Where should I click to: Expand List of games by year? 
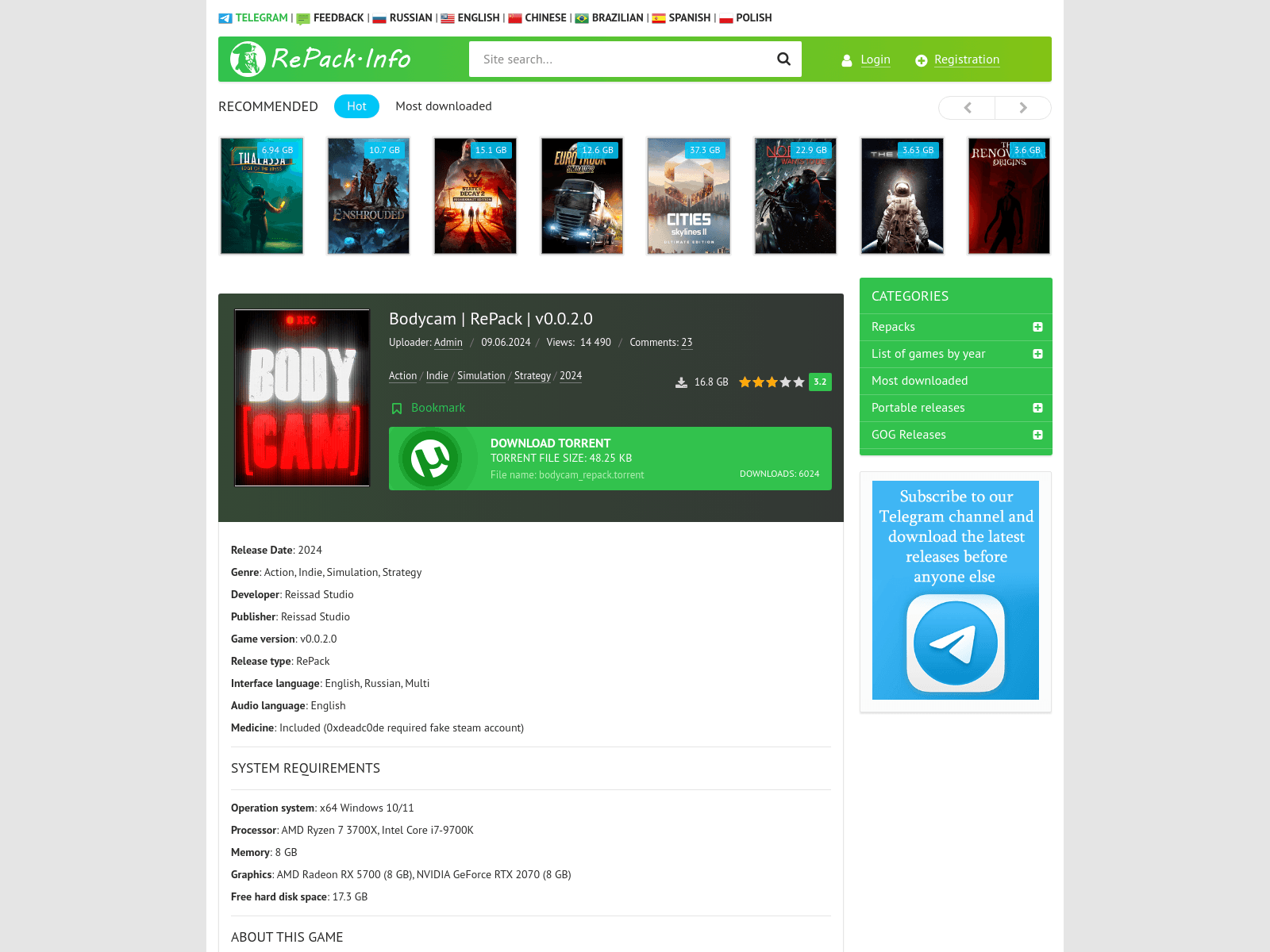[x=1037, y=354]
